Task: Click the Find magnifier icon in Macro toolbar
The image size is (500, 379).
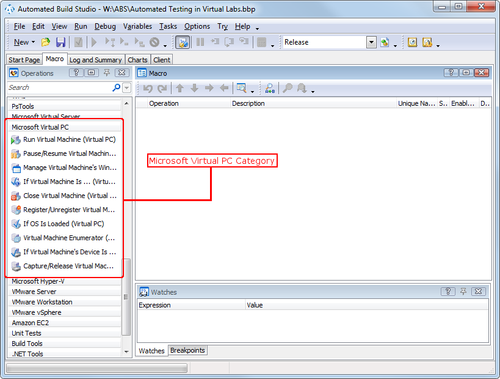Action: (287, 88)
